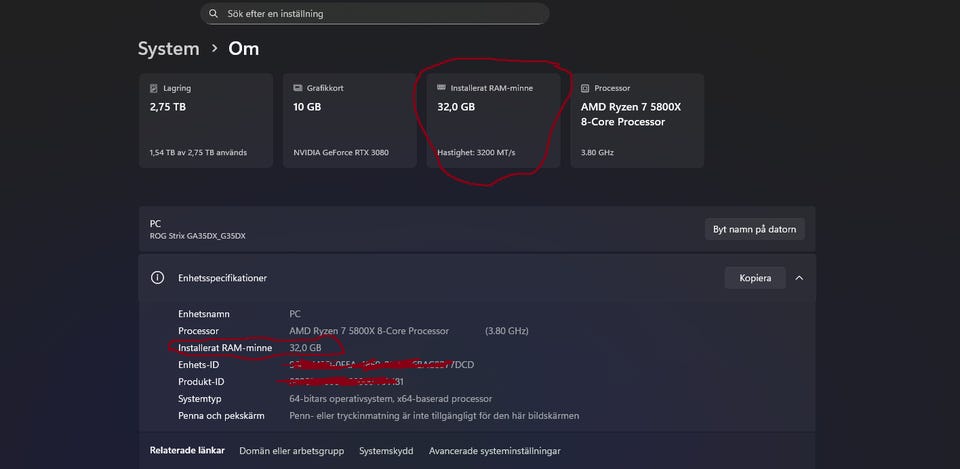
Task: Click the Lagring storage drive icon
Action: (x=154, y=88)
